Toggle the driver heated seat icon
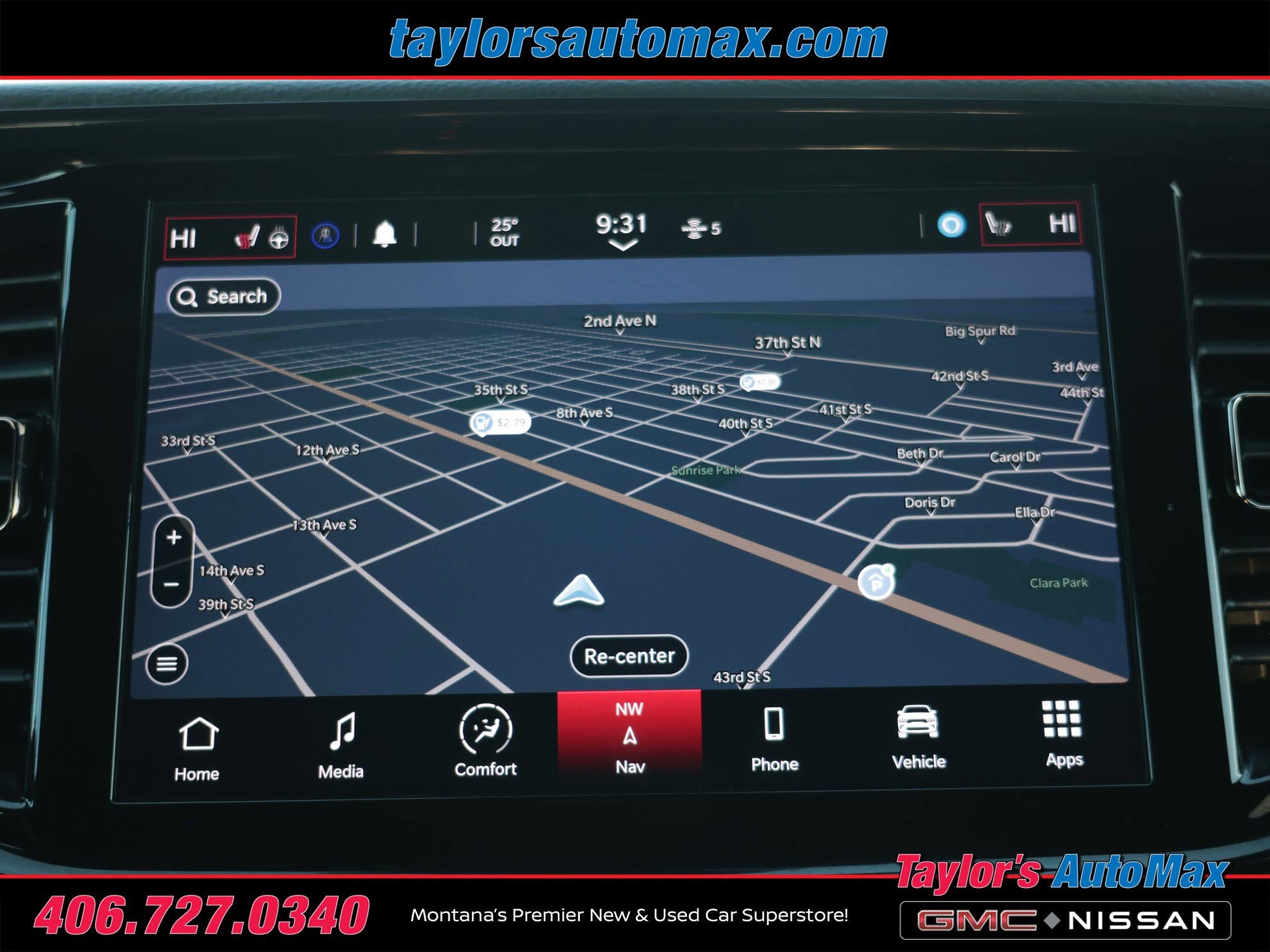Screen dimensions: 1270x952 tap(247, 238)
